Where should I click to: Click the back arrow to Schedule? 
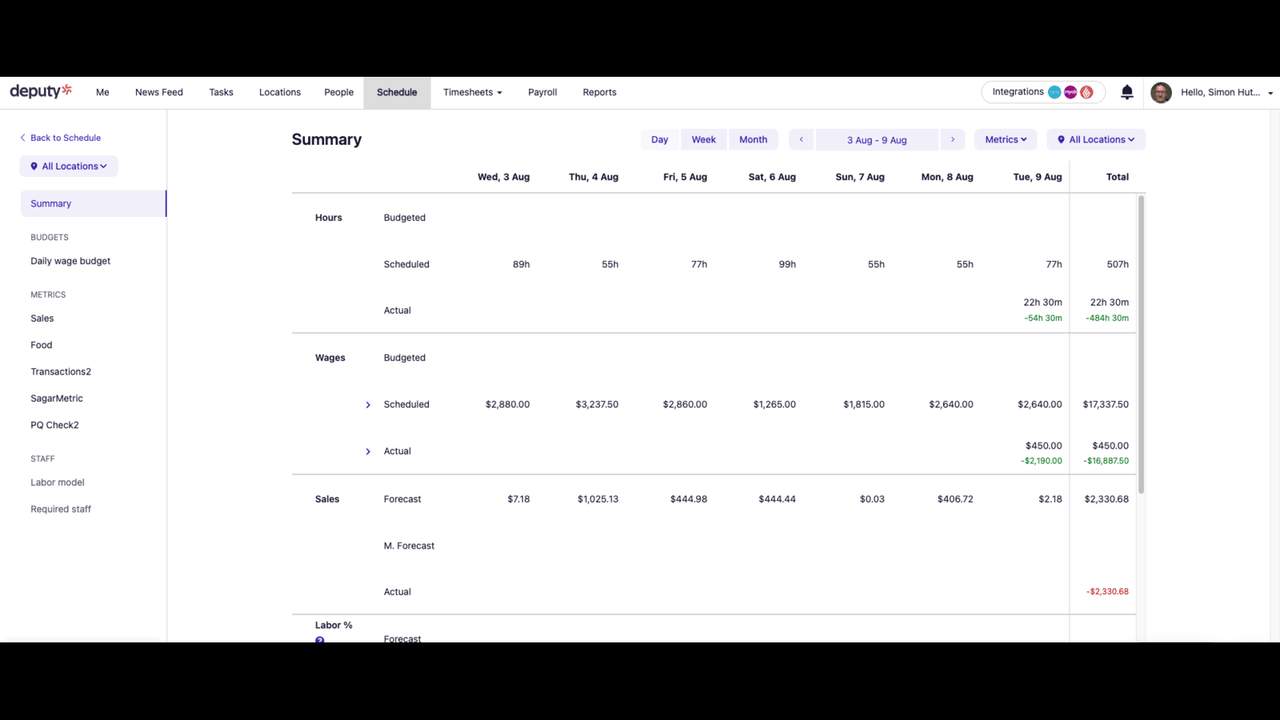click(23, 138)
